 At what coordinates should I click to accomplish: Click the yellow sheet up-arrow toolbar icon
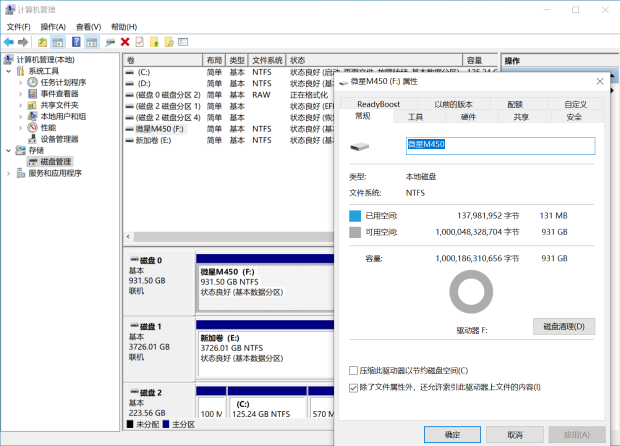(x=155, y=42)
